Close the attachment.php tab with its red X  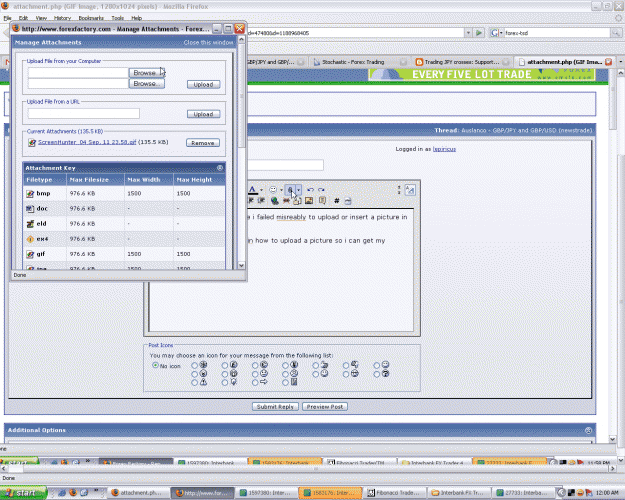608,62
